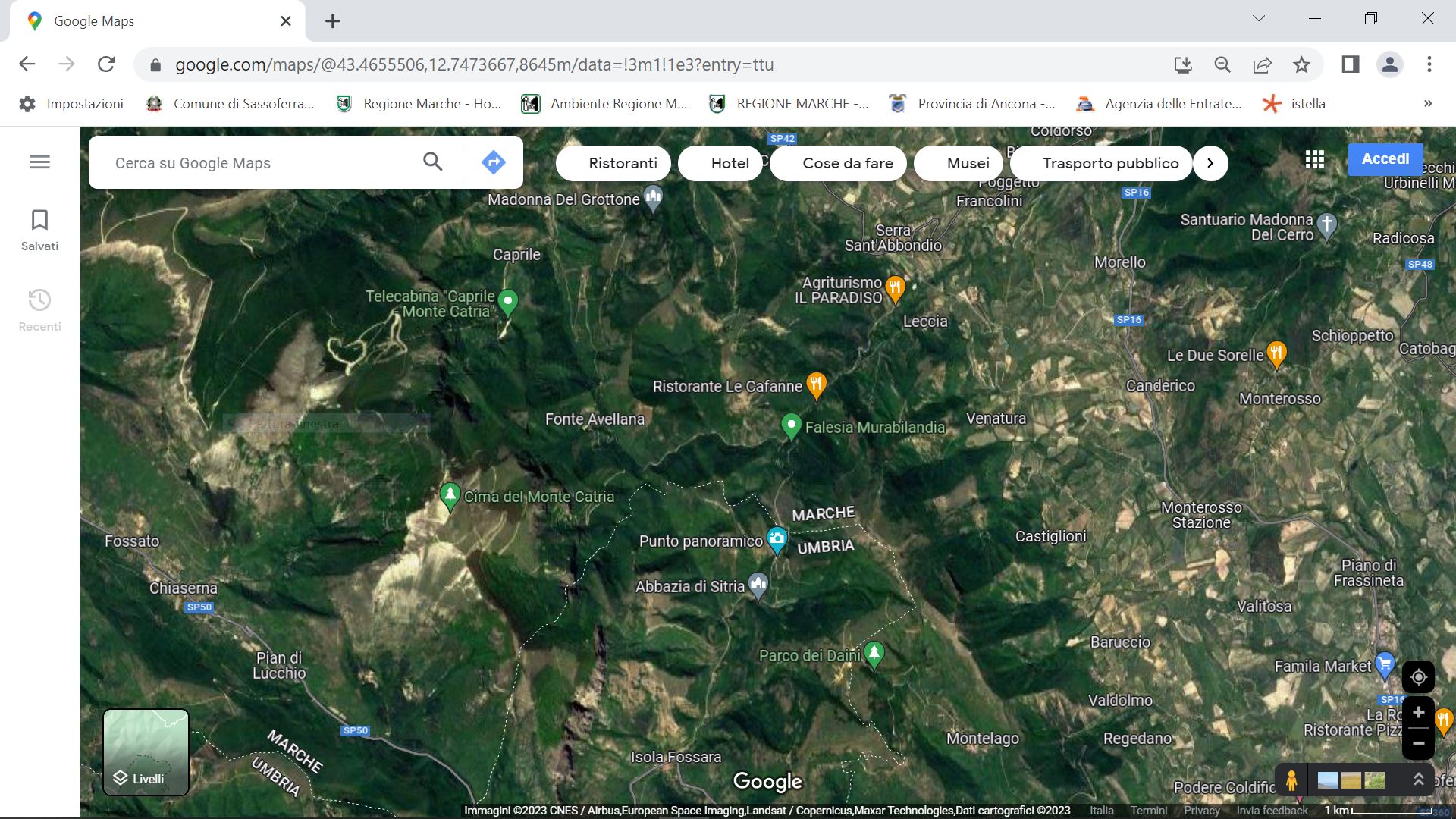Open the Recenti recent places panel

(39, 310)
